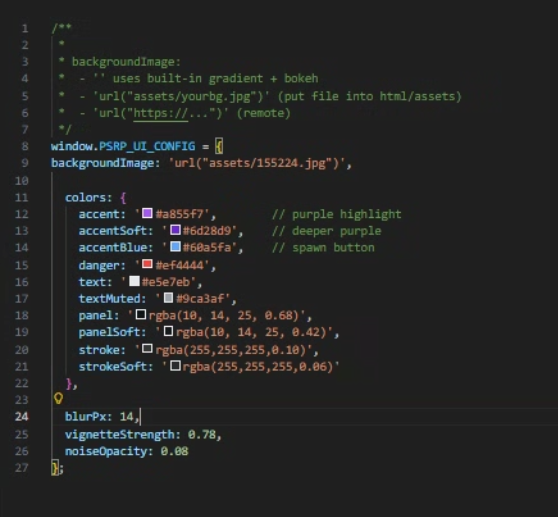Viewport: 558px width, 517px height.
Task: Click the blue #60a5fa accentBlue swatch
Action: 175,247
